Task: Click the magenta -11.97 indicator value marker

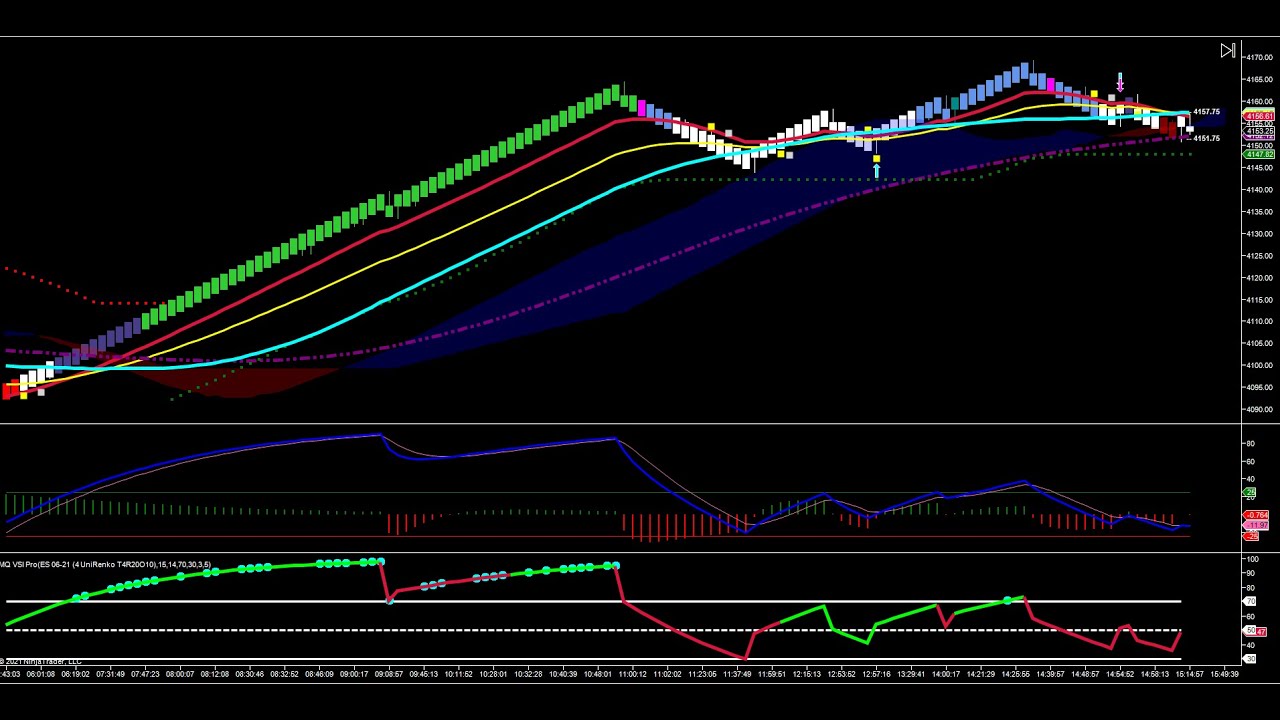Action: click(1259, 525)
